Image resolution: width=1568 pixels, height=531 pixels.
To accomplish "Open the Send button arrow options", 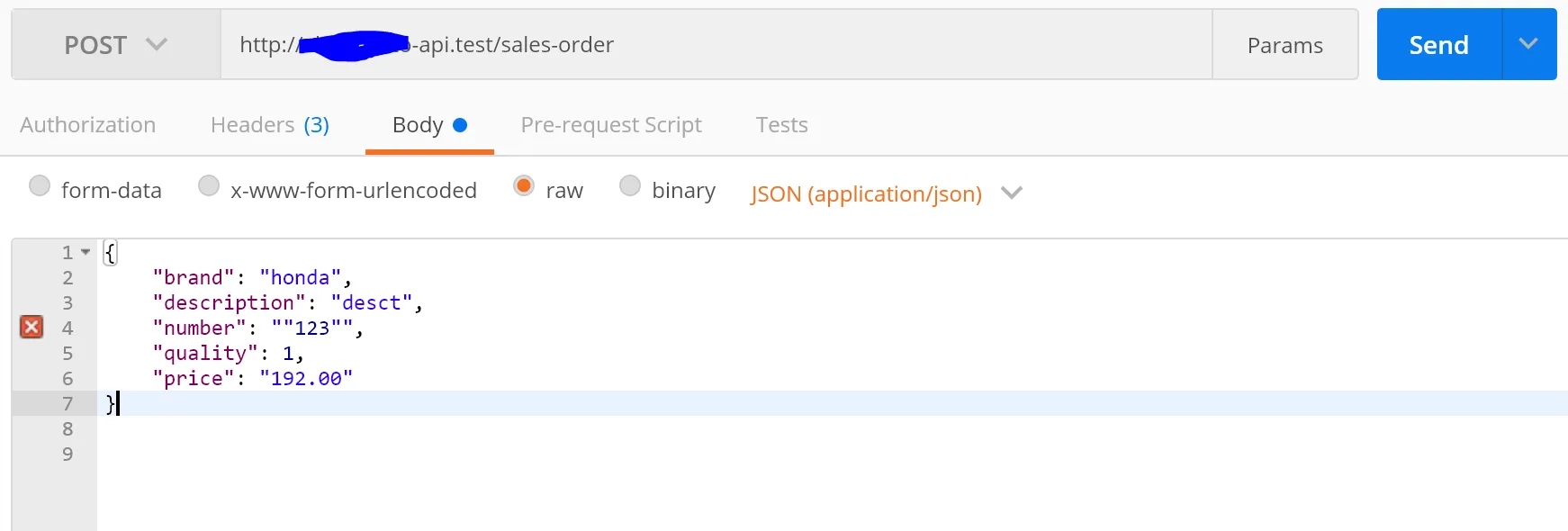I will 1528,44.
